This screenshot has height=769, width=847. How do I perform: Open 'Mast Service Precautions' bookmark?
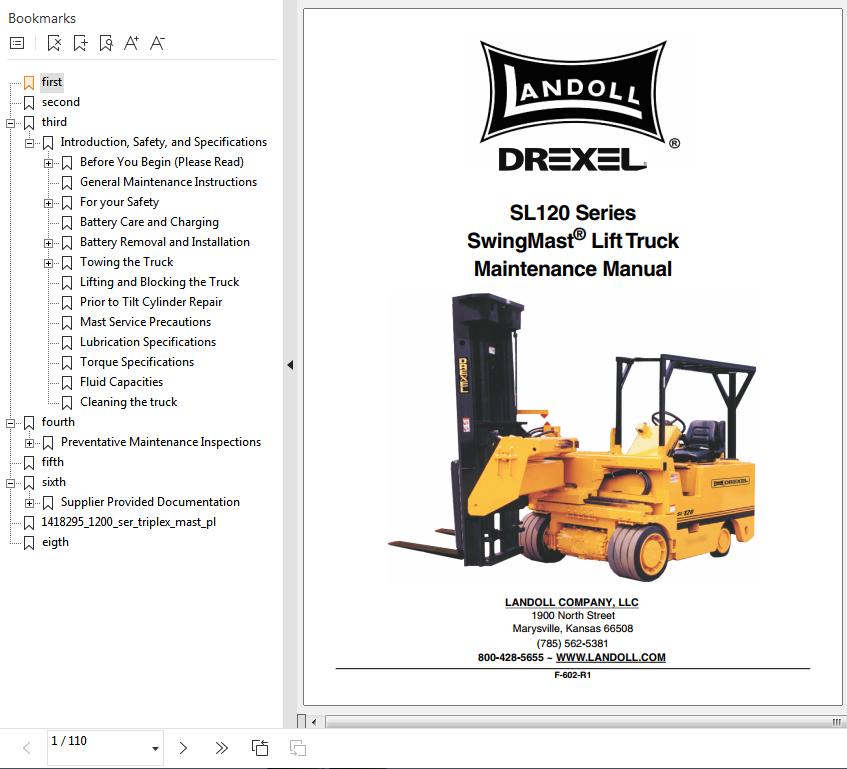(145, 322)
